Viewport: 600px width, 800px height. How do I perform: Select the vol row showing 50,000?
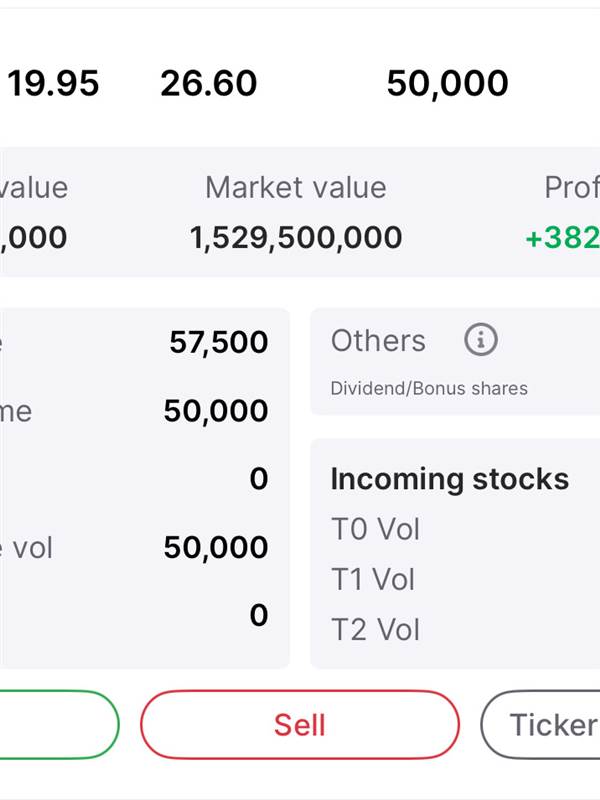click(134, 547)
